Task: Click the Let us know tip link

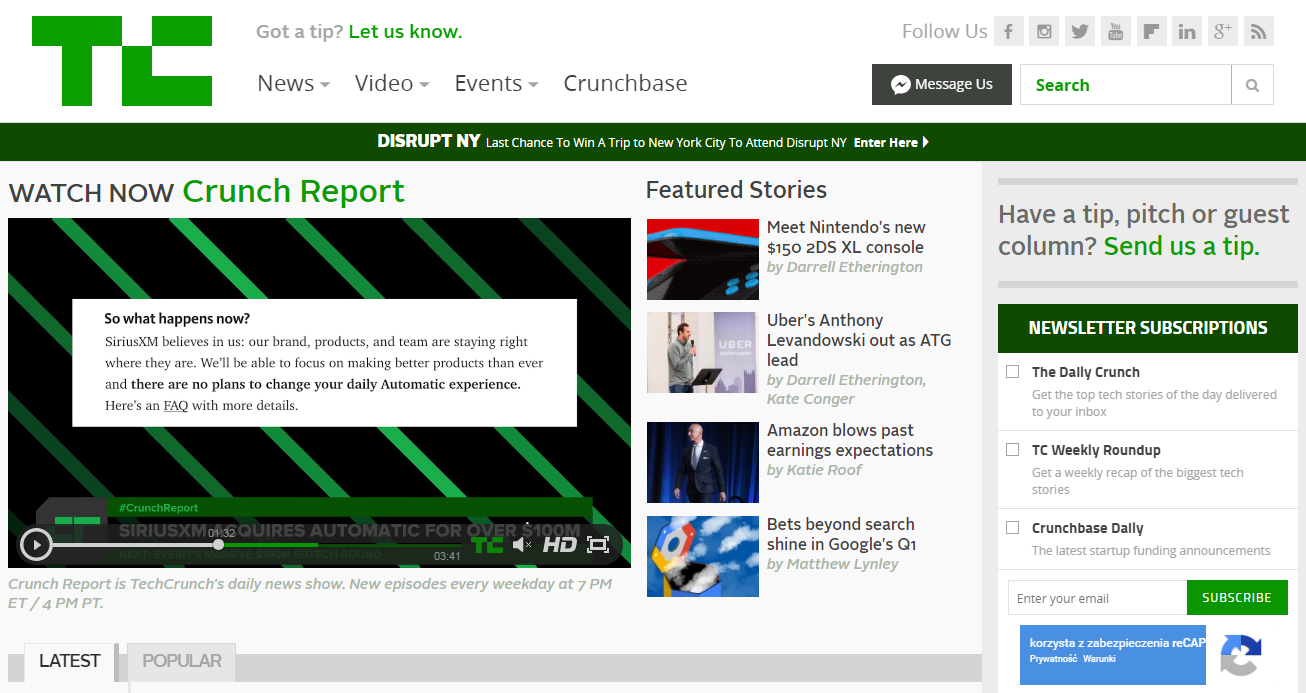Action: [405, 31]
